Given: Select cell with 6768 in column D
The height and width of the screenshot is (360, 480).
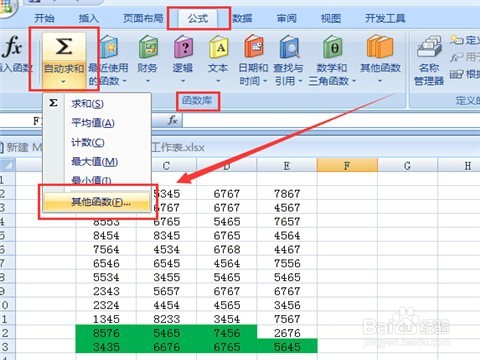Looking at the screenshot, I should (227, 250).
